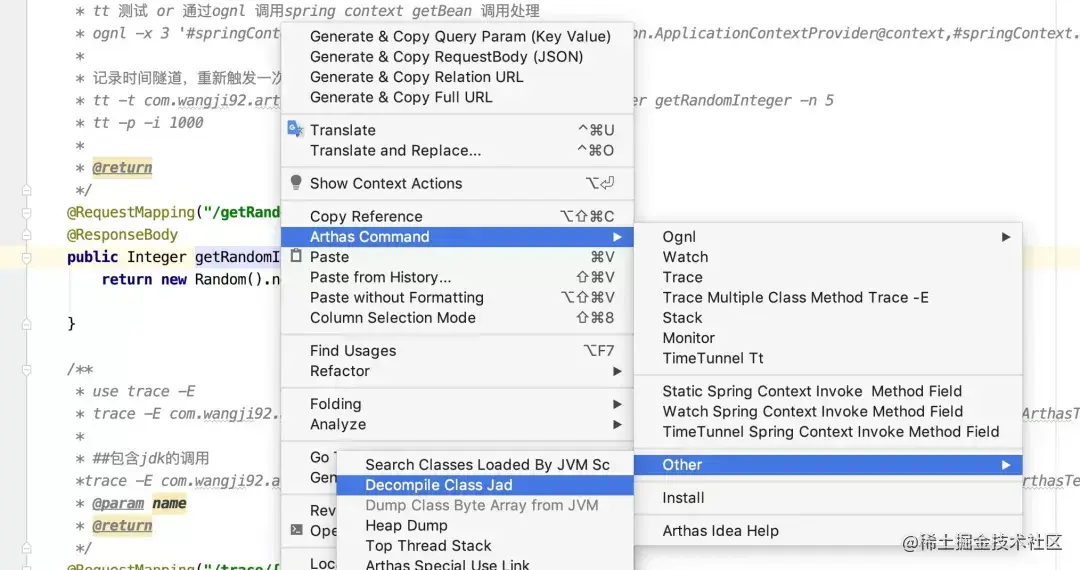The image size is (1080, 570).
Task: Collapse fold marker beside public Integer line
Action: coord(26,258)
